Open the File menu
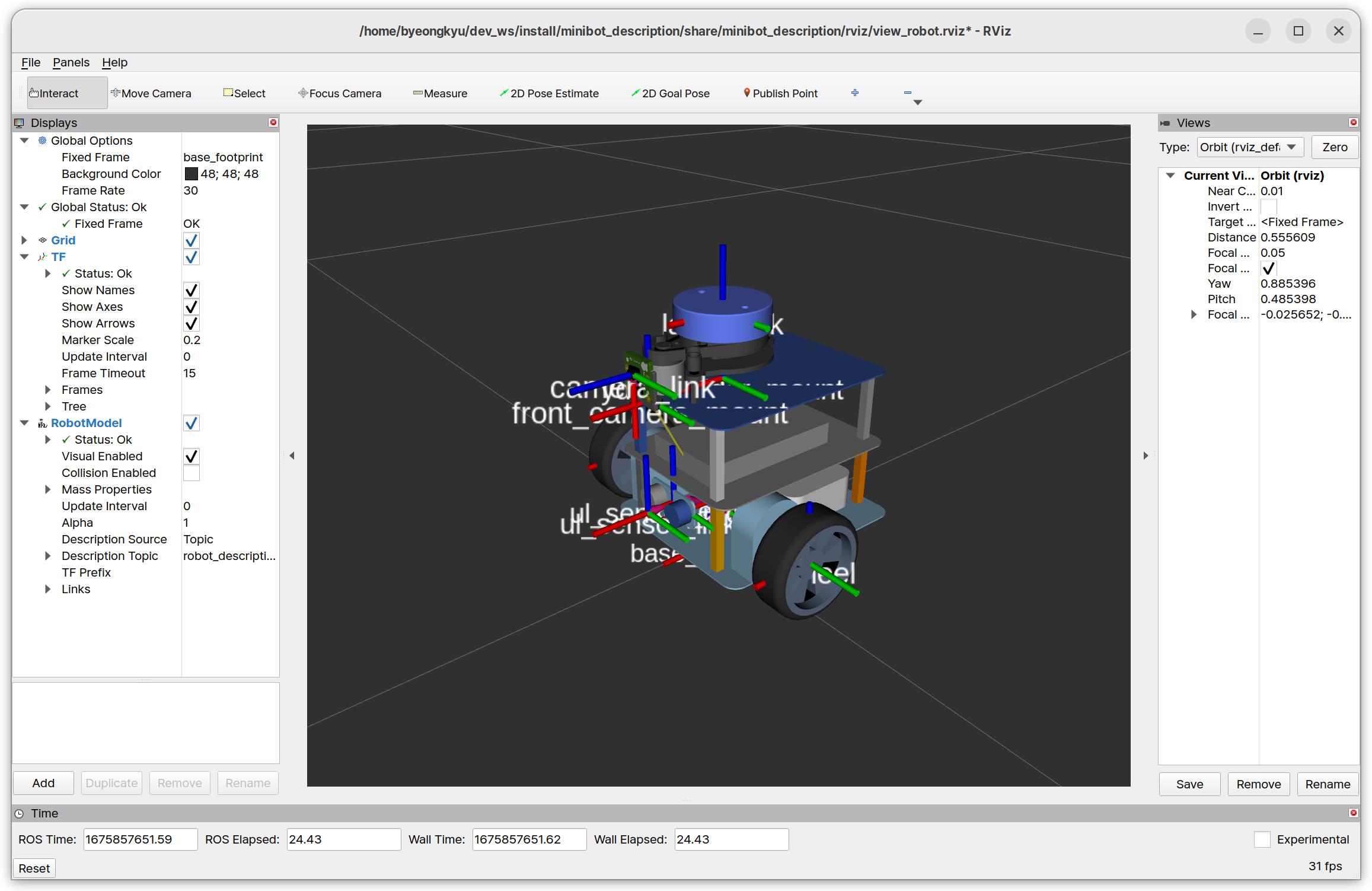Viewport: 1372px width, 891px height. point(30,62)
